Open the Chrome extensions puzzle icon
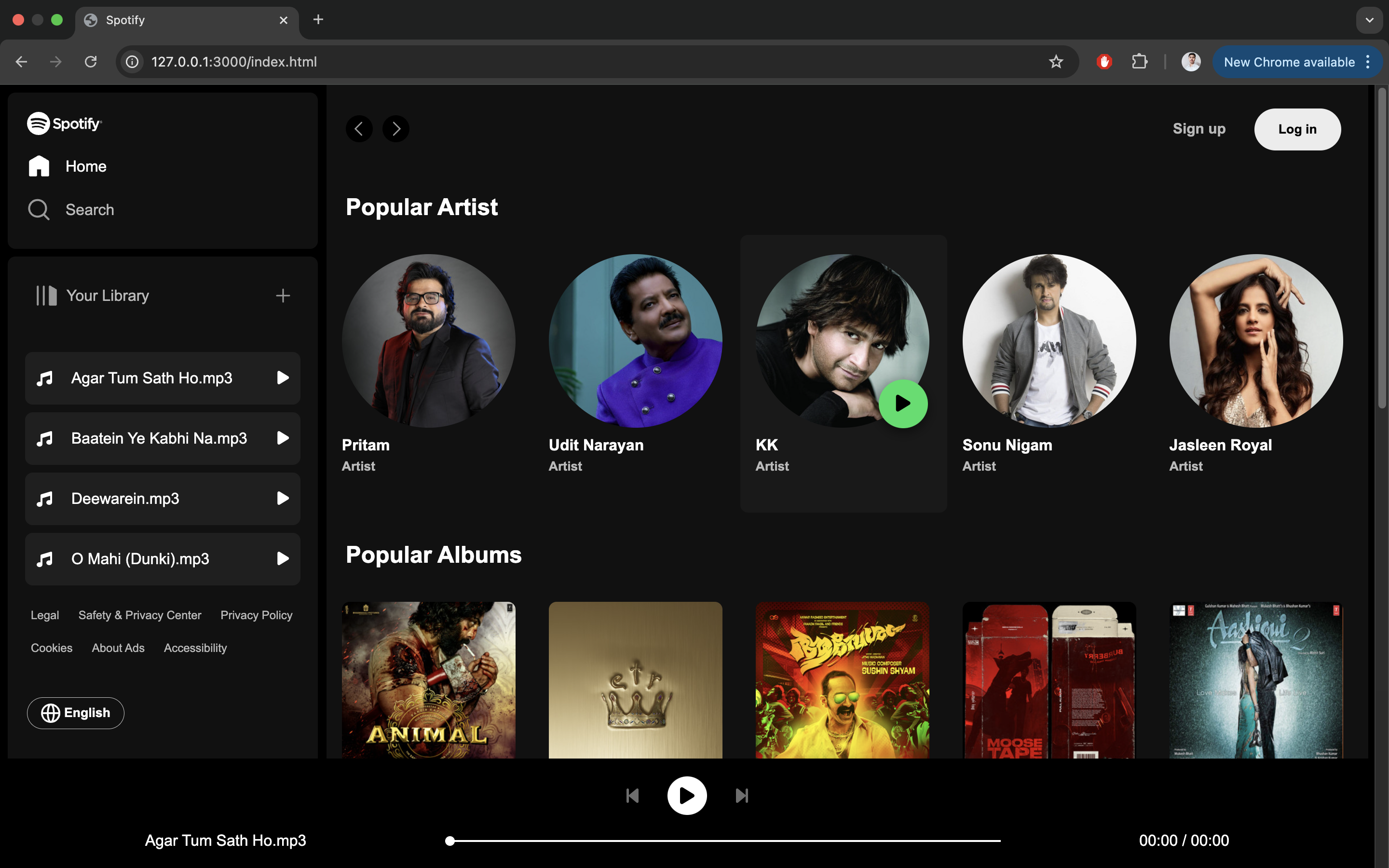 tap(1140, 62)
